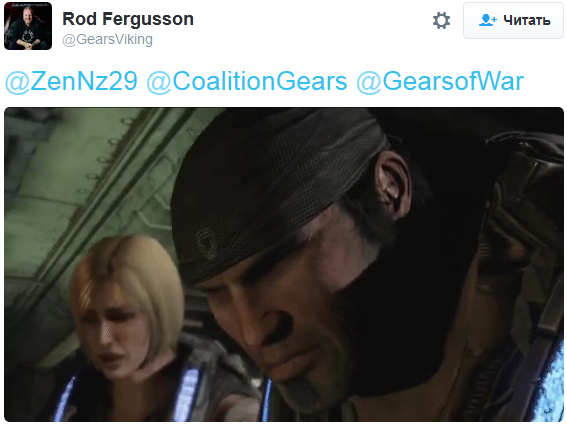Play the embedded GIF in the tweet
The height and width of the screenshot is (426, 567).
point(284,264)
